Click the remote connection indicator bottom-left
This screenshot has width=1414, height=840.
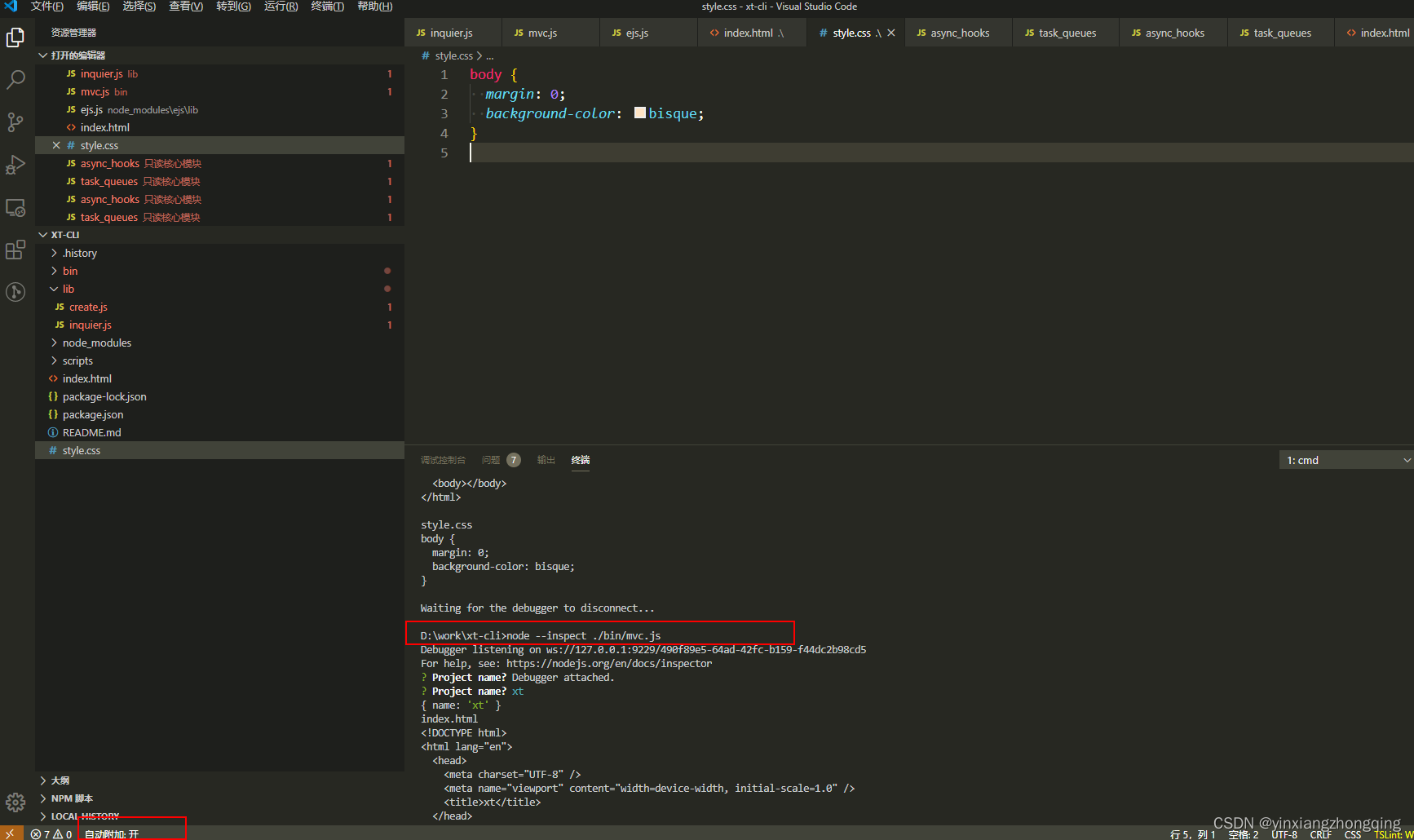click(x=9, y=833)
